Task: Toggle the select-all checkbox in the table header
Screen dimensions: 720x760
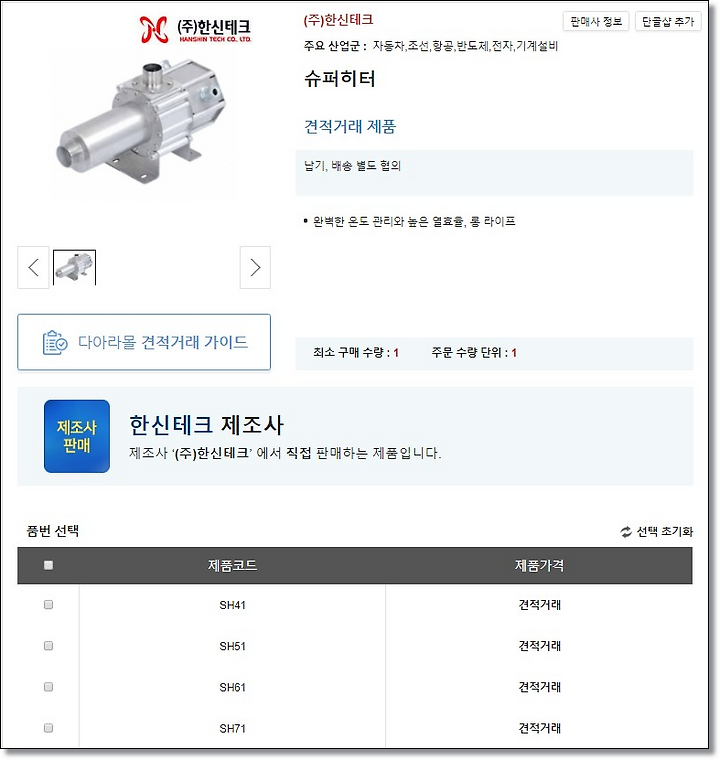Action: point(48,565)
